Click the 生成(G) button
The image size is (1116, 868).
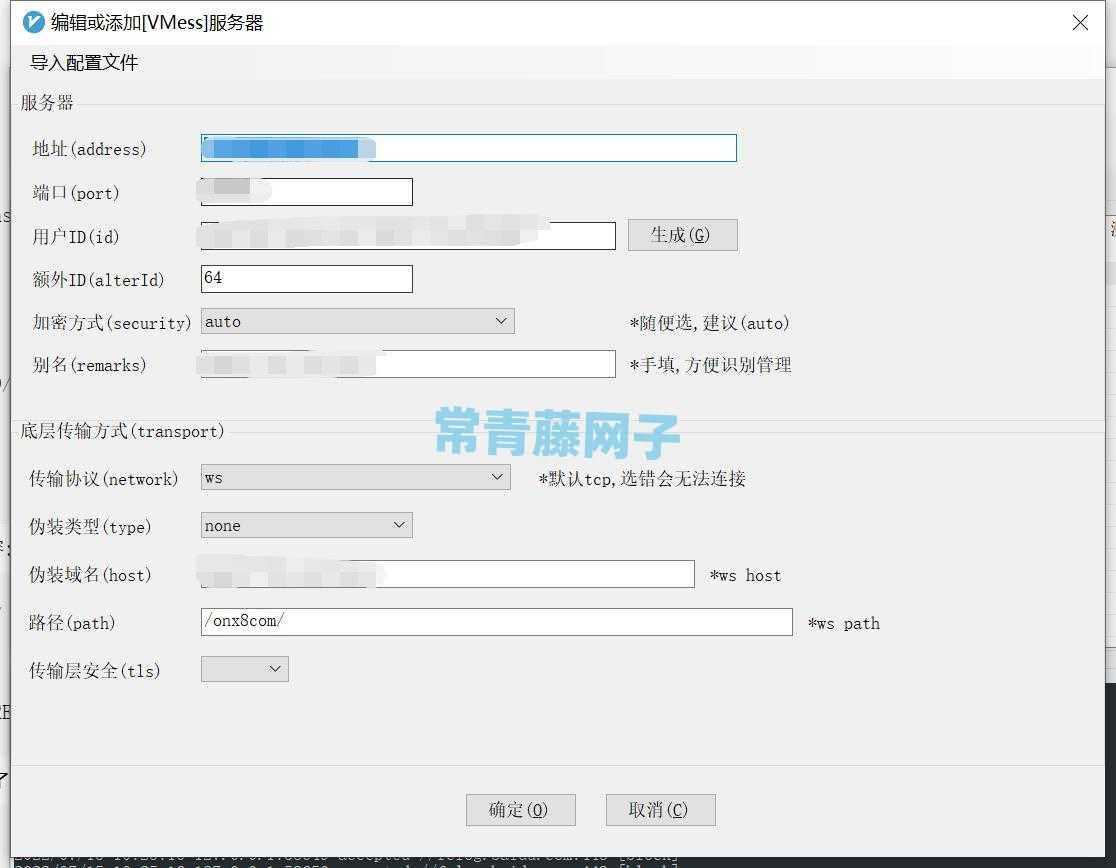point(683,235)
